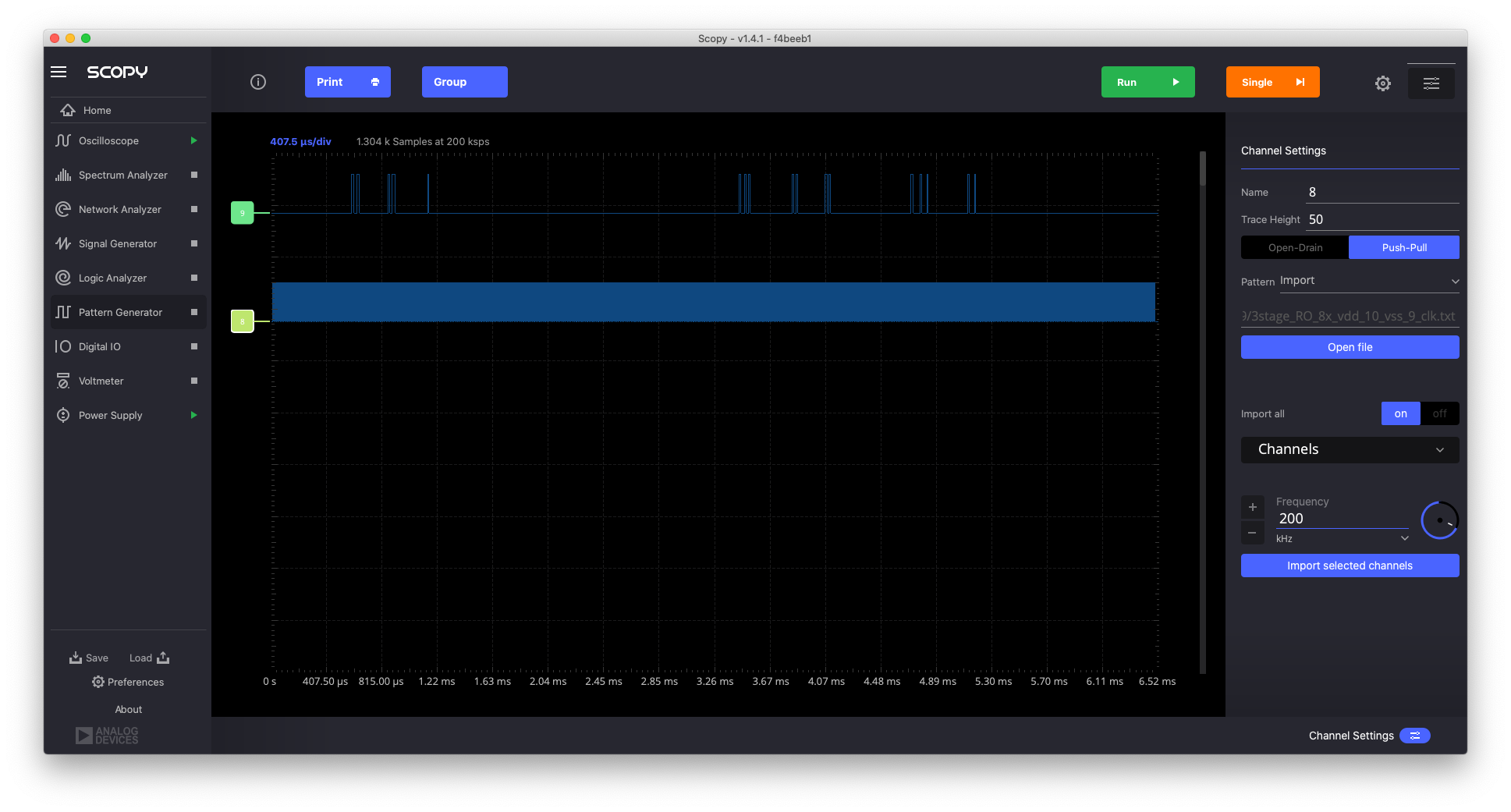Click the Voltmeter icon

coord(63,381)
